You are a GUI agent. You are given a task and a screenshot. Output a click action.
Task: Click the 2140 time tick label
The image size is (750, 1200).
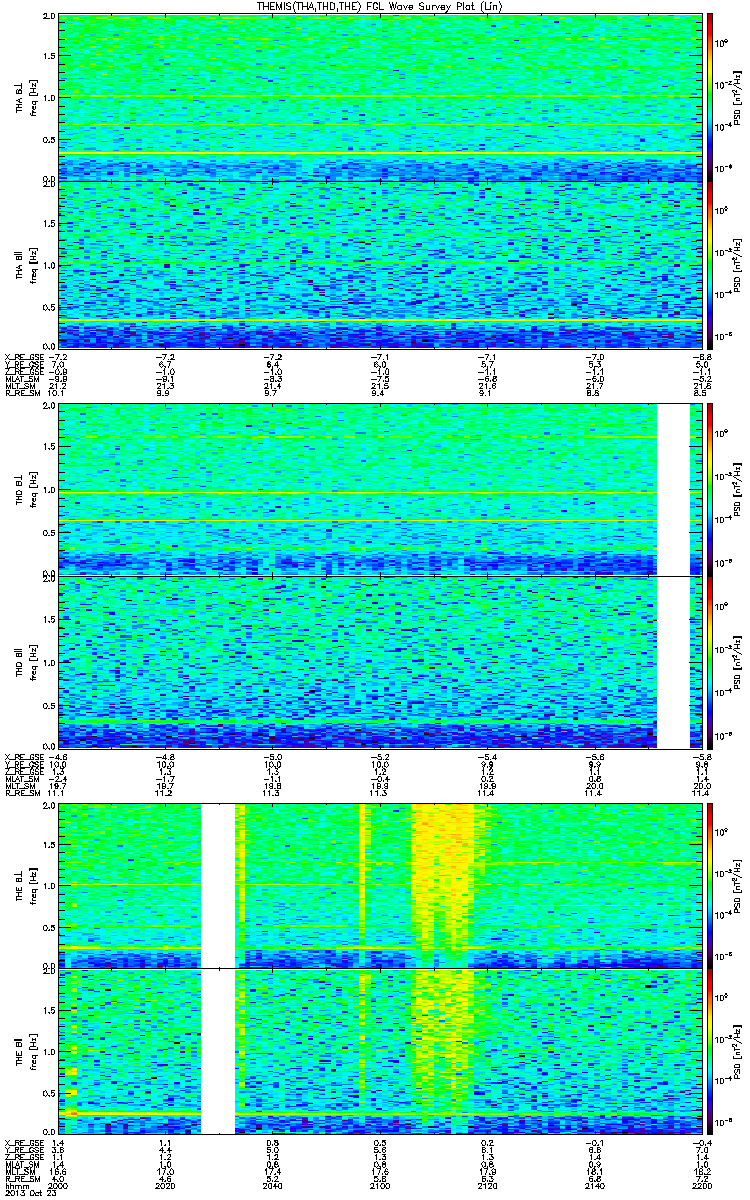click(594, 1185)
